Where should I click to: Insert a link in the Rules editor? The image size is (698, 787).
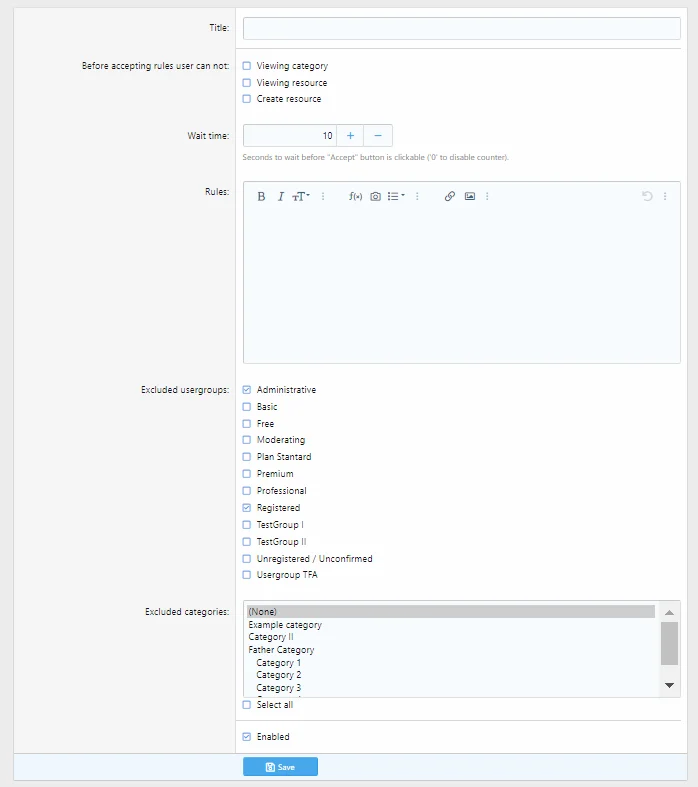point(450,197)
